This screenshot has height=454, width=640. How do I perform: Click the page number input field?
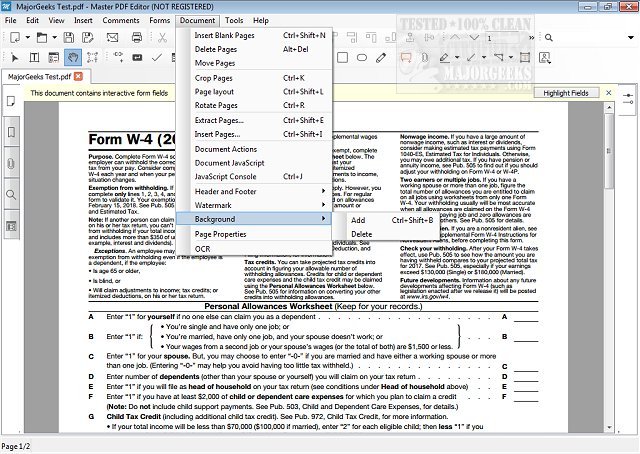[x=504, y=38]
